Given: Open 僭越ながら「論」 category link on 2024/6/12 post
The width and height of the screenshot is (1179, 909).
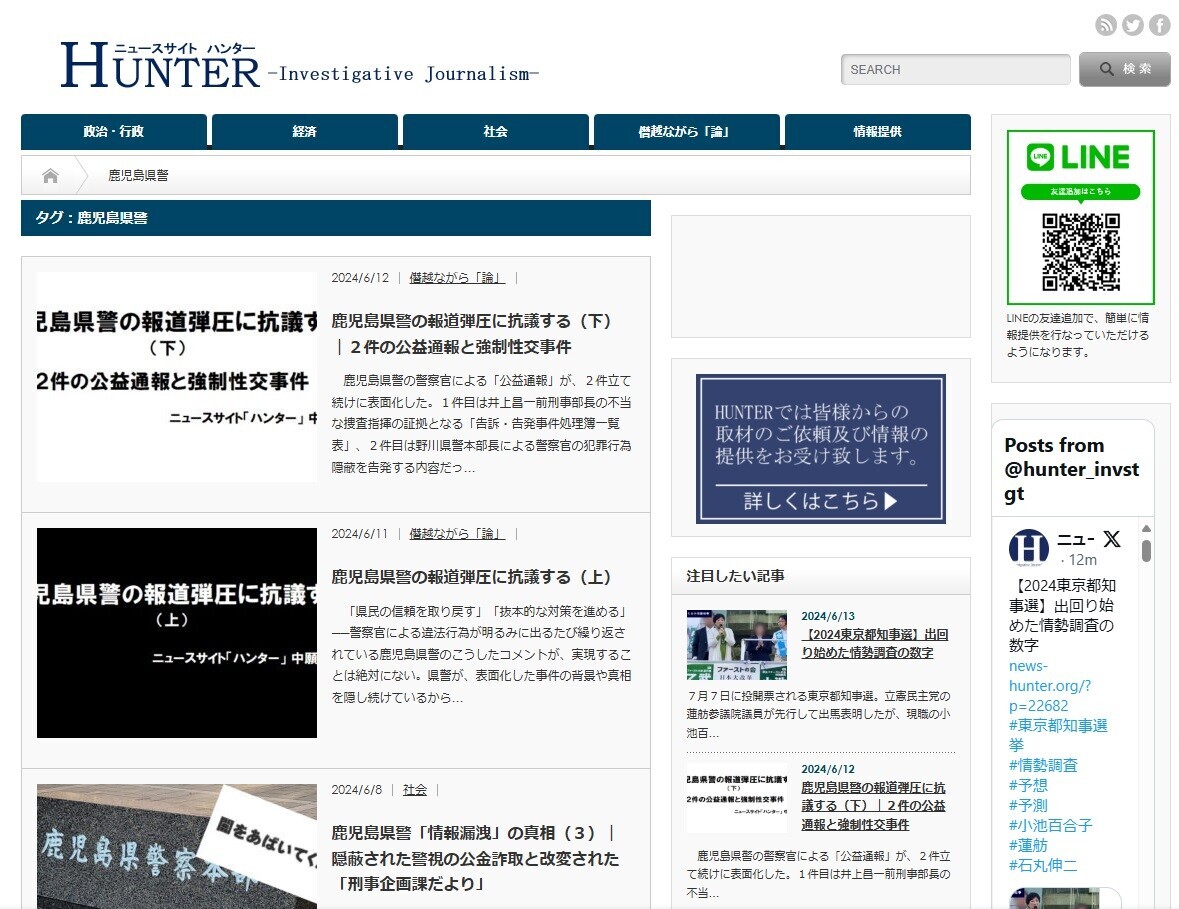Looking at the screenshot, I should coord(457,278).
